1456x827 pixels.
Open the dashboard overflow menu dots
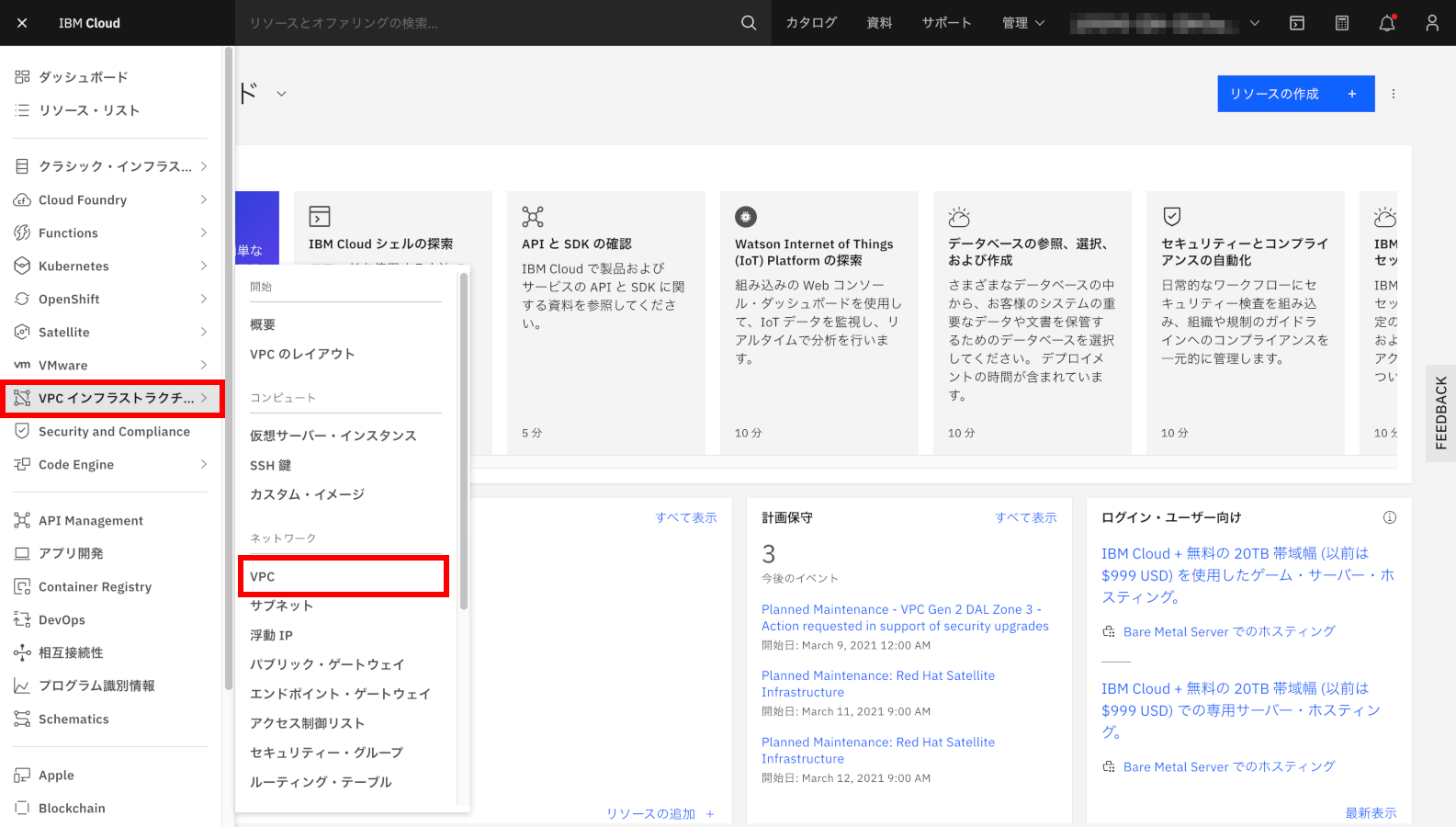(1394, 94)
